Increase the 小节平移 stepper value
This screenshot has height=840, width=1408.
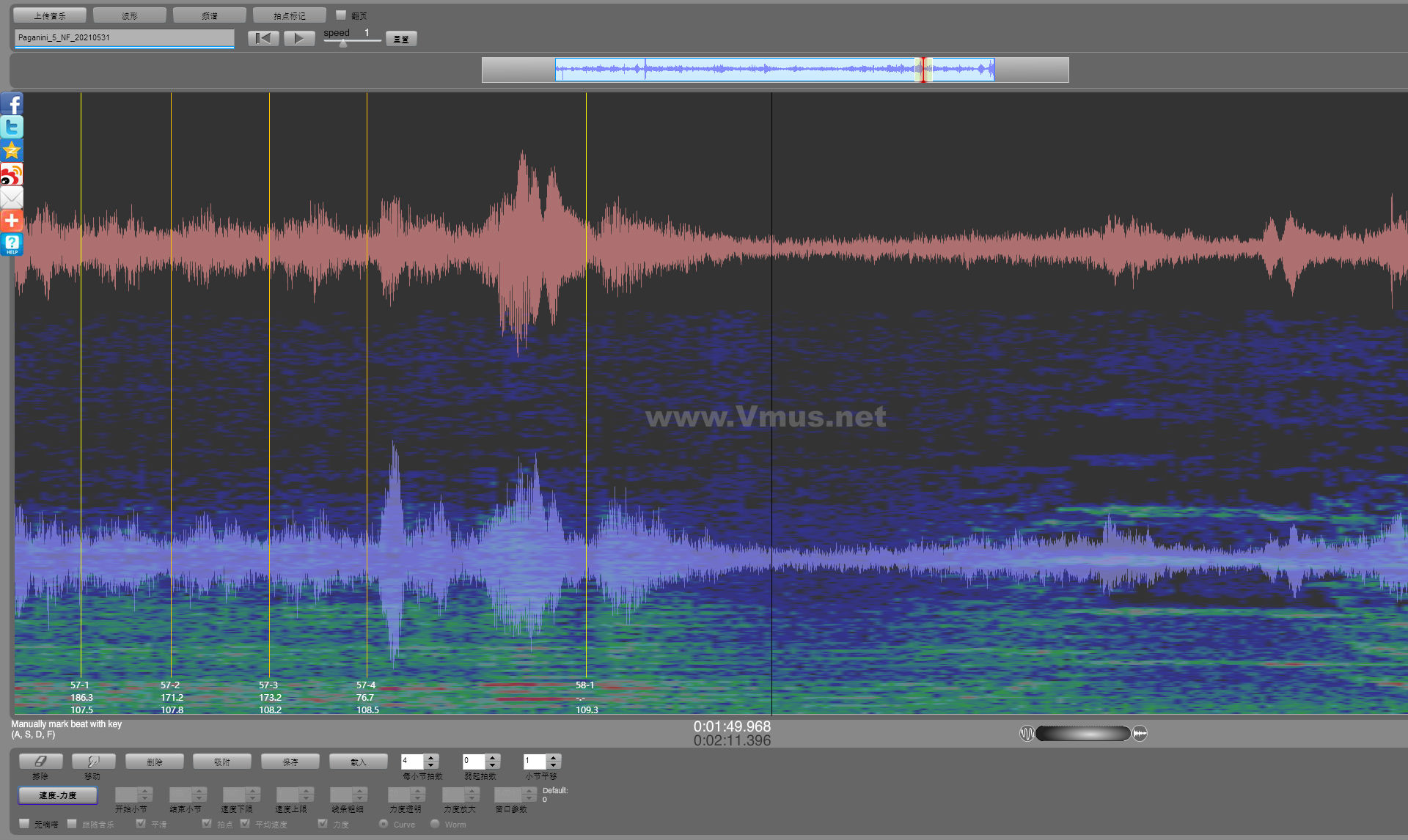554,757
